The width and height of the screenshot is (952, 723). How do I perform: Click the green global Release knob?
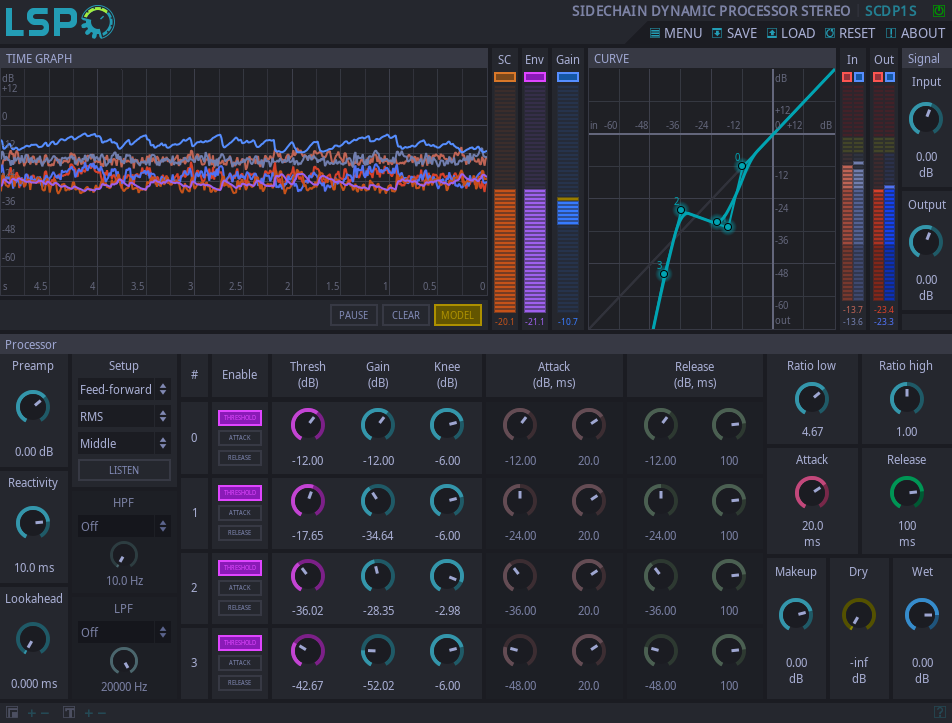(x=906, y=493)
